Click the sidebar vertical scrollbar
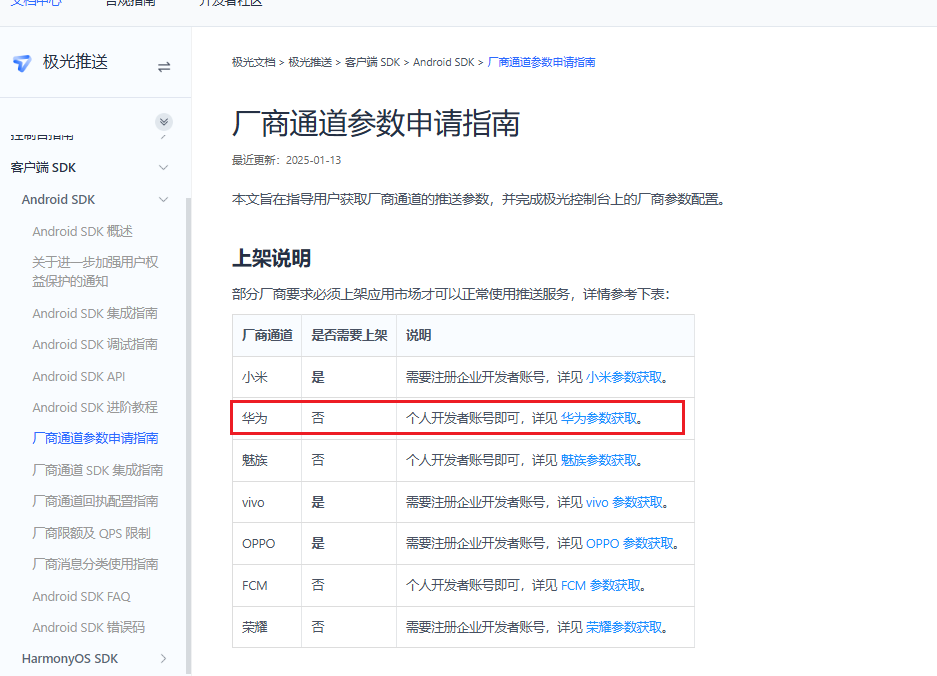This screenshot has width=937, height=676. click(x=188, y=436)
